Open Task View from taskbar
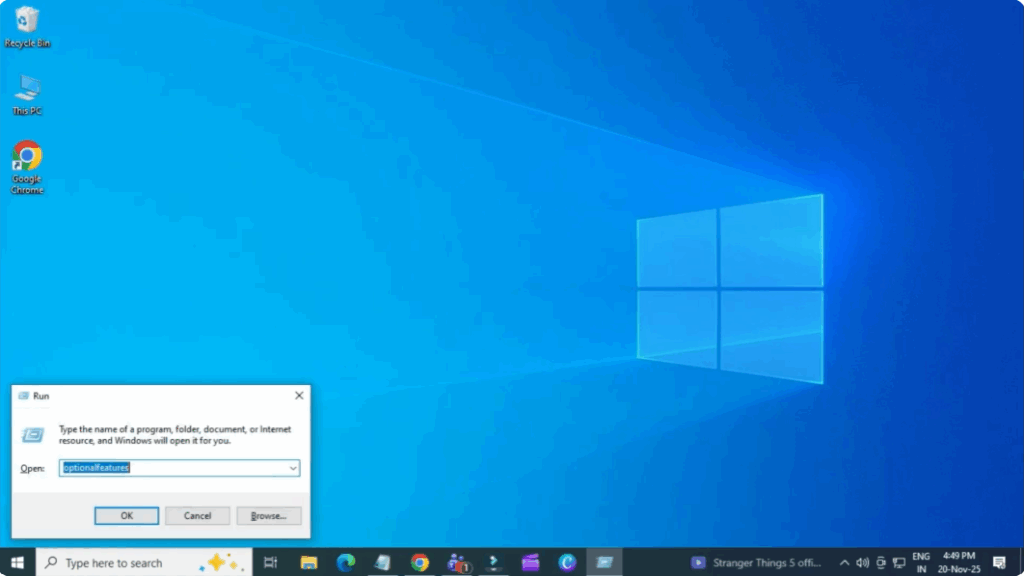The height and width of the screenshot is (576, 1024). pos(270,563)
